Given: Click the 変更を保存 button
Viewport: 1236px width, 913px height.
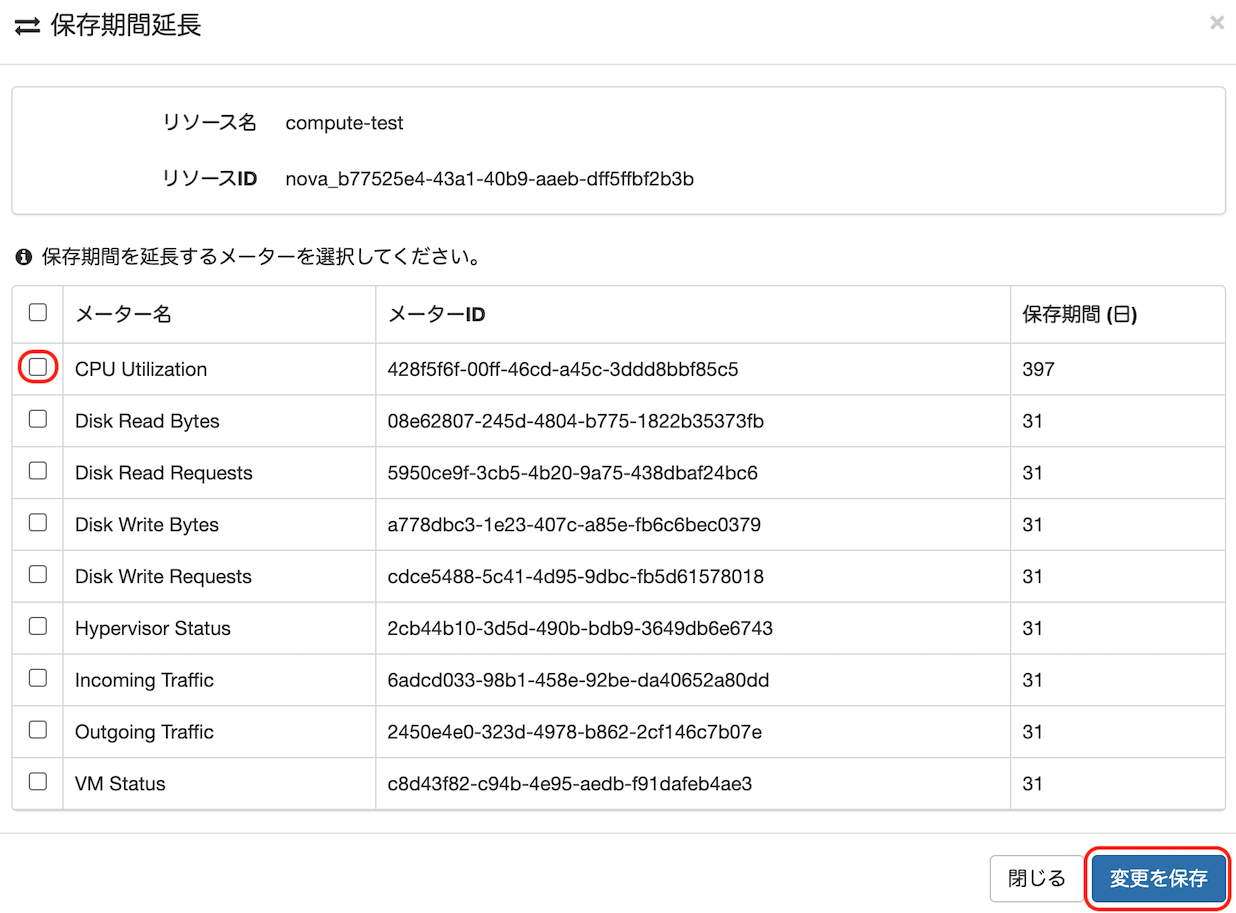Looking at the screenshot, I should coord(1158,879).
